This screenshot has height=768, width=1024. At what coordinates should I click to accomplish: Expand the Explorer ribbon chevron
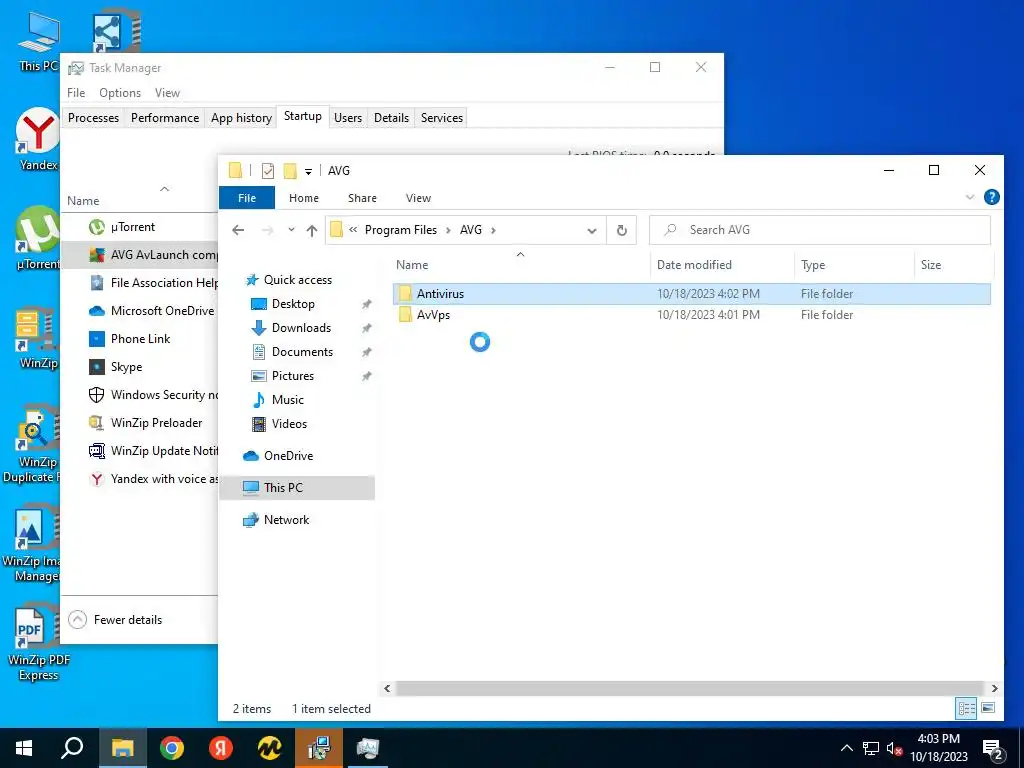tap(970, 197)
